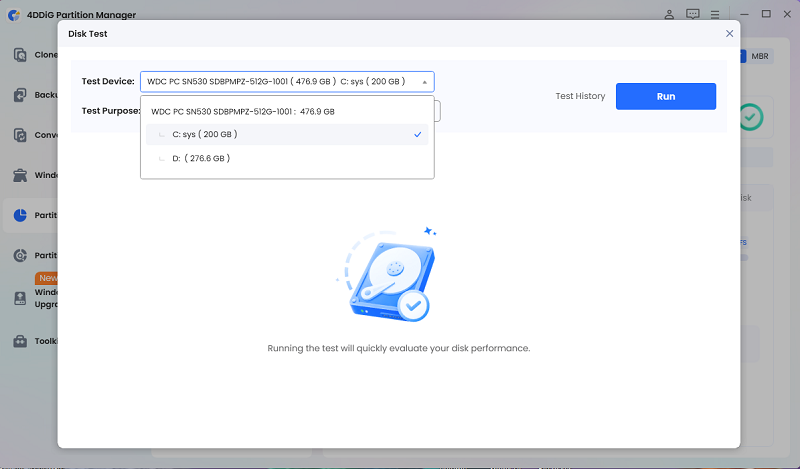800x469 pixels.
Task: Collapse the Test Device dropdown arrow
Action: point(424,82)
